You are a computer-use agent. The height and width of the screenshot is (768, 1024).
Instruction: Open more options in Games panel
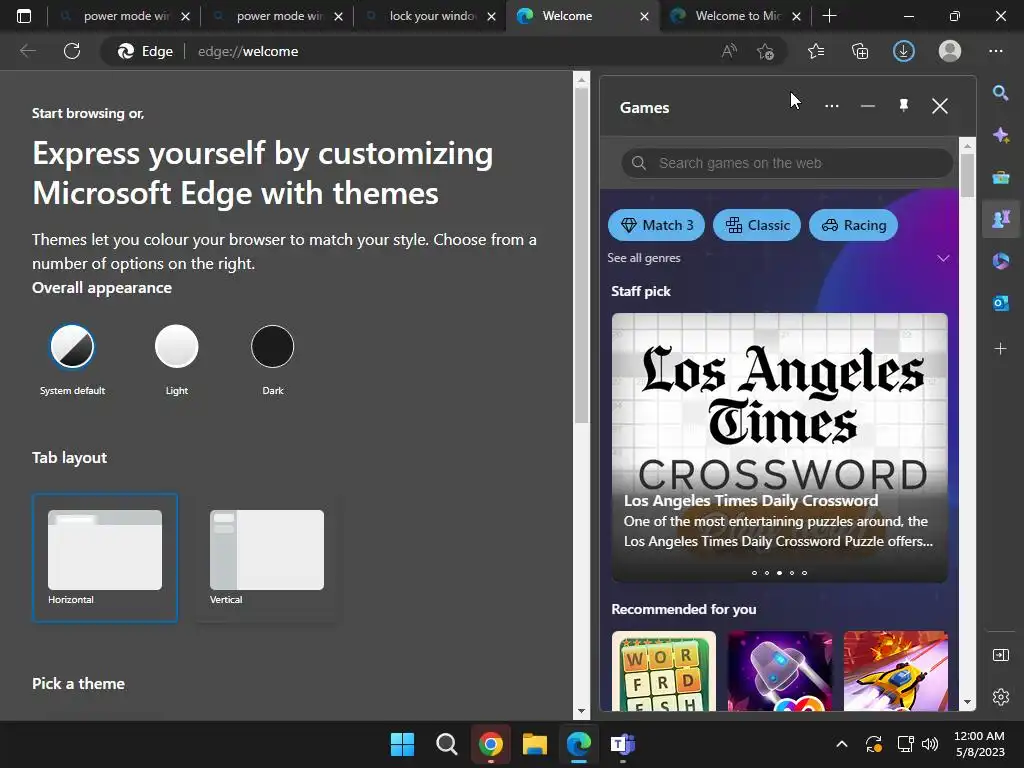(x=831, y=106)
